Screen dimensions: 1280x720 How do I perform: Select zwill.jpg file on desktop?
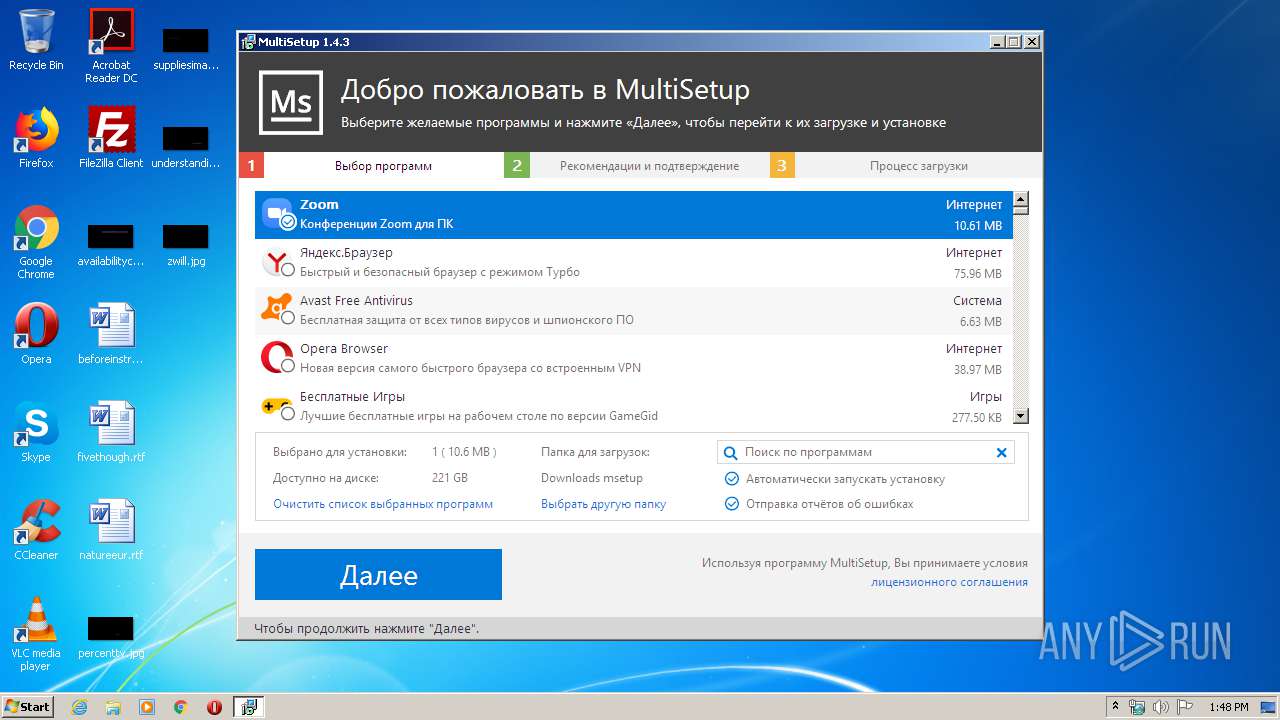(186, 242)
